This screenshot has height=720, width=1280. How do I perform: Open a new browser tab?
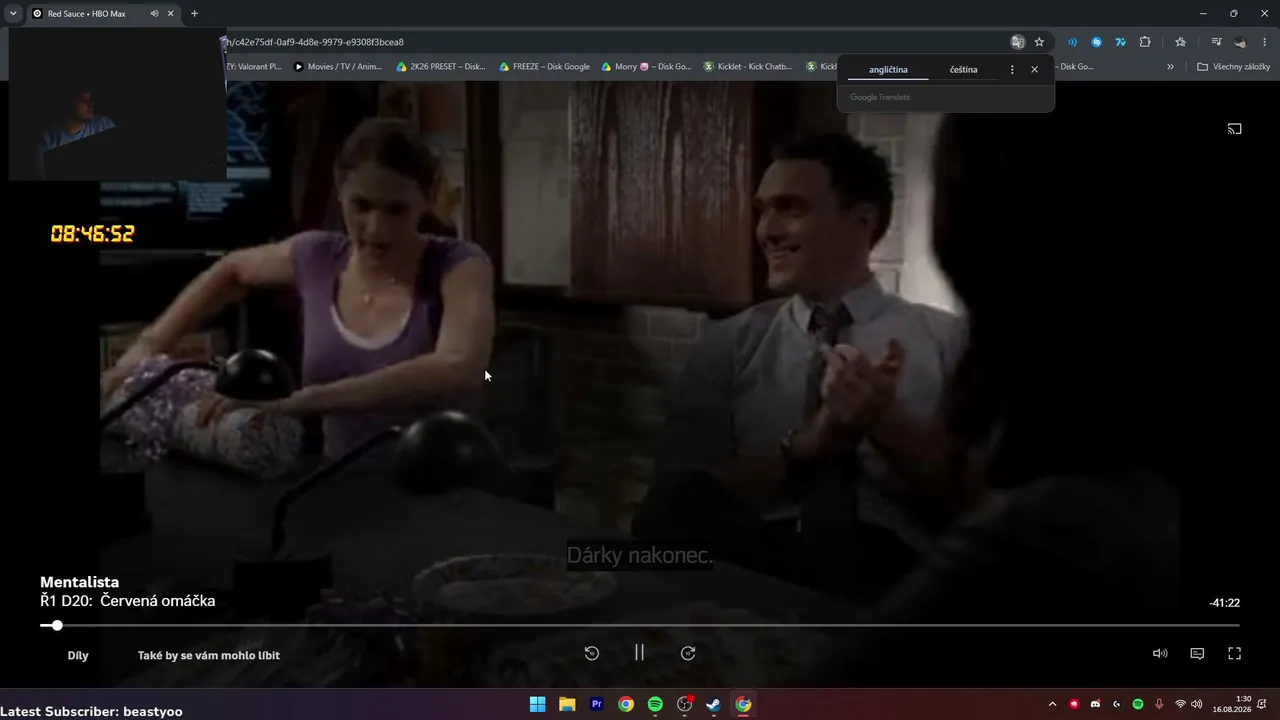[x=194, y=14]
